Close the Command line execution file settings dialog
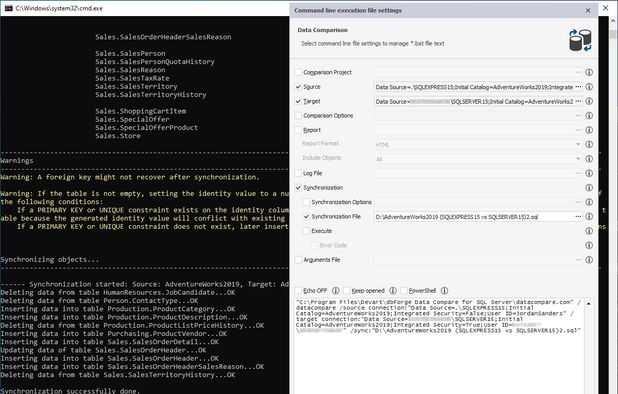Screen dimensions: 618x394 tap(588, 11)
